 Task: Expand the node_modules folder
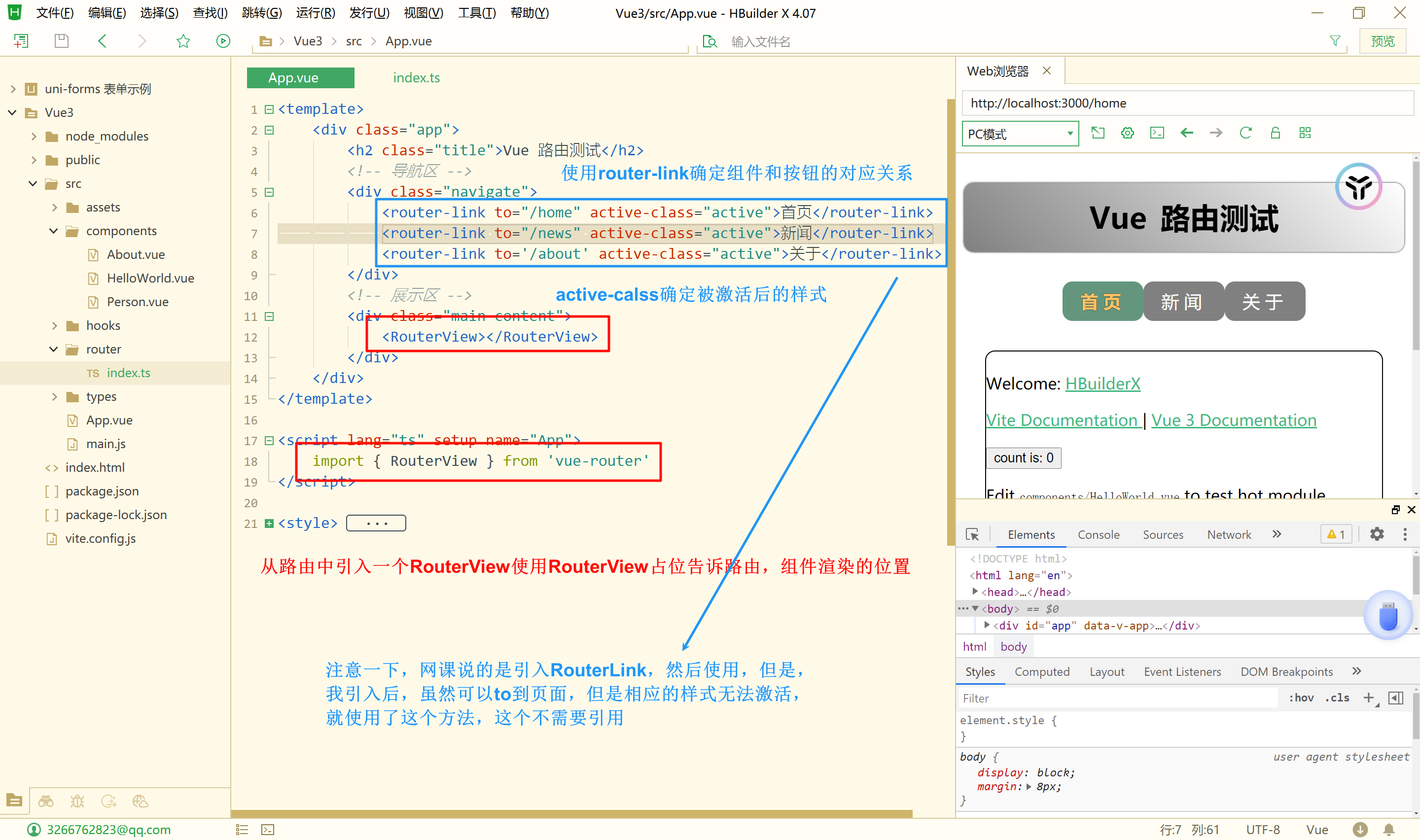(34, 137)
